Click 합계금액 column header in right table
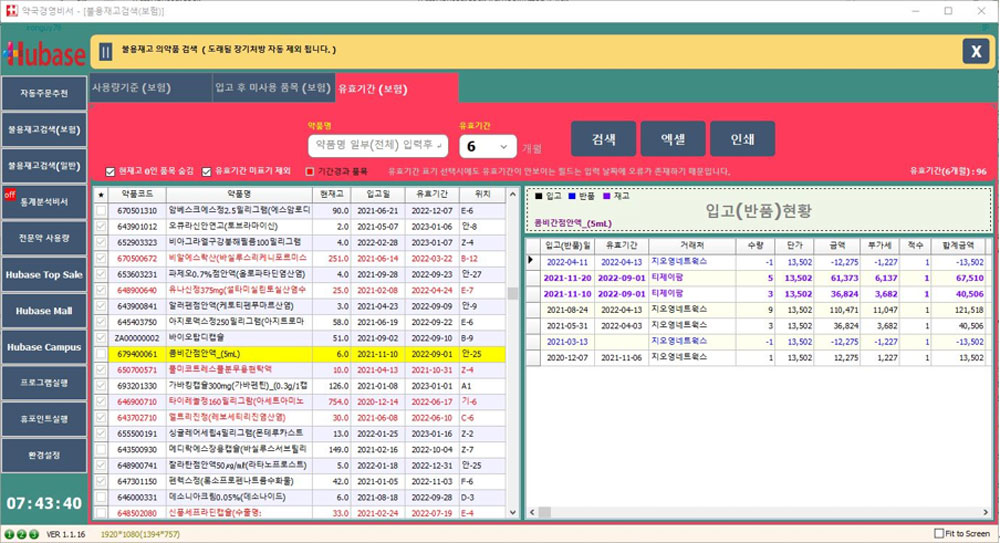The width and height of the screenshot is (1000, 543). pos(957,245)
